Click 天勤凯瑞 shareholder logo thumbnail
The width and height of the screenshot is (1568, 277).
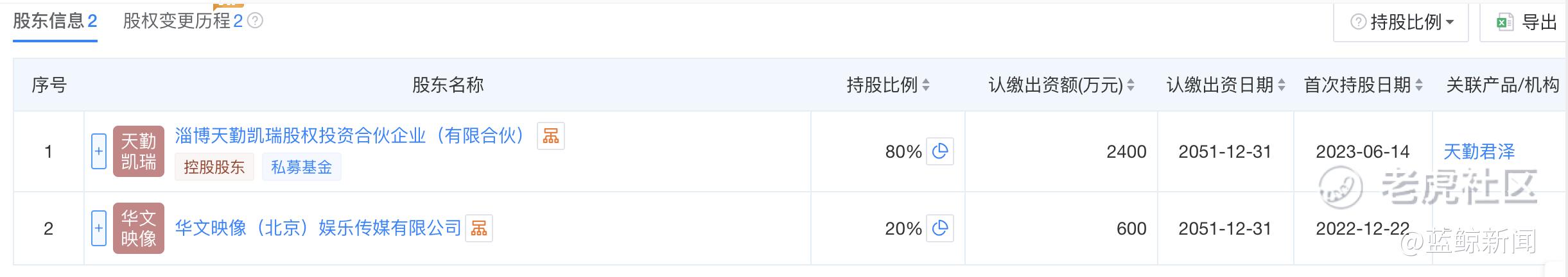pos(139,151)
